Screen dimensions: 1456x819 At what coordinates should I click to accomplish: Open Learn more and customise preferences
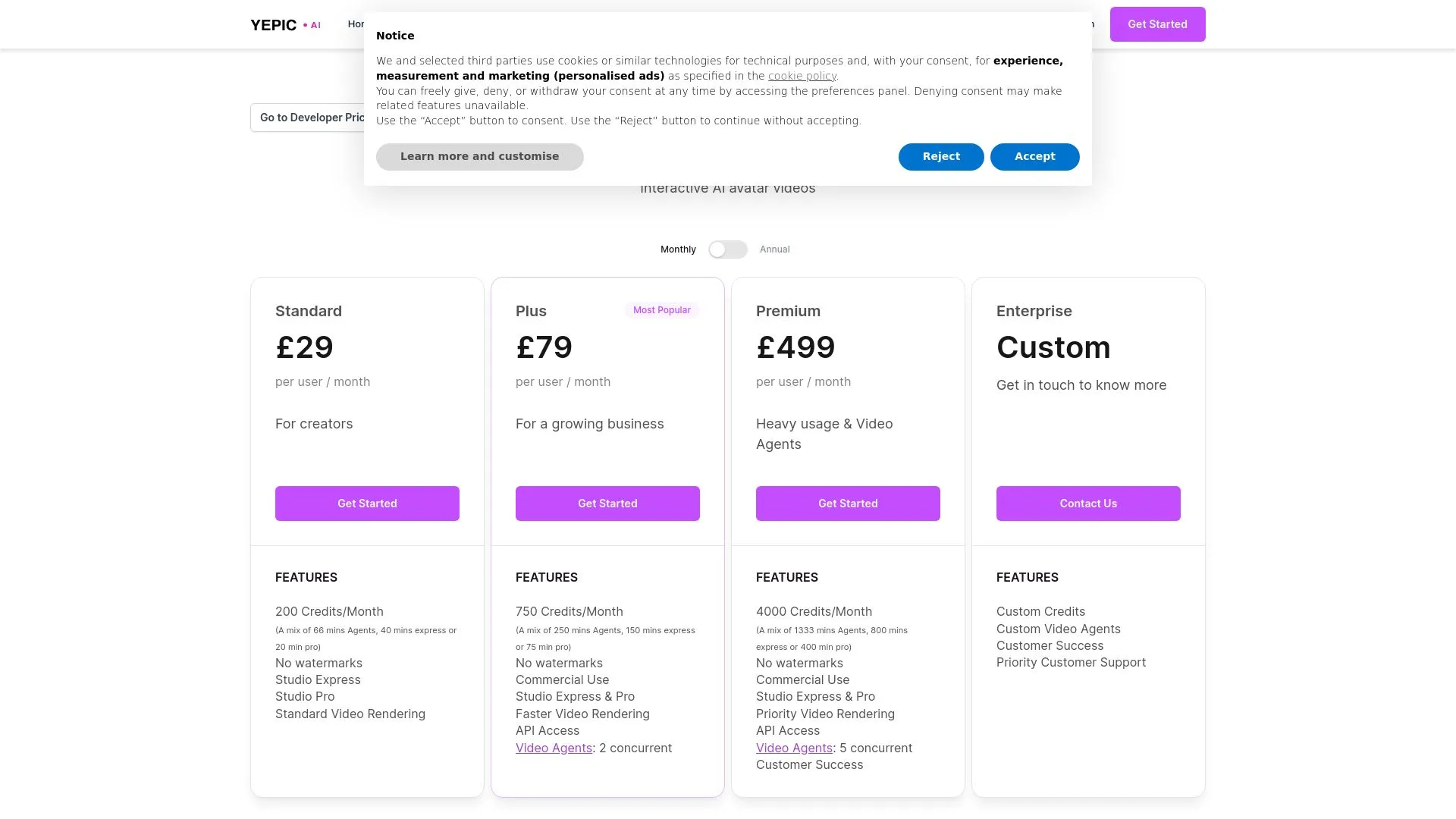pos(479,156)
